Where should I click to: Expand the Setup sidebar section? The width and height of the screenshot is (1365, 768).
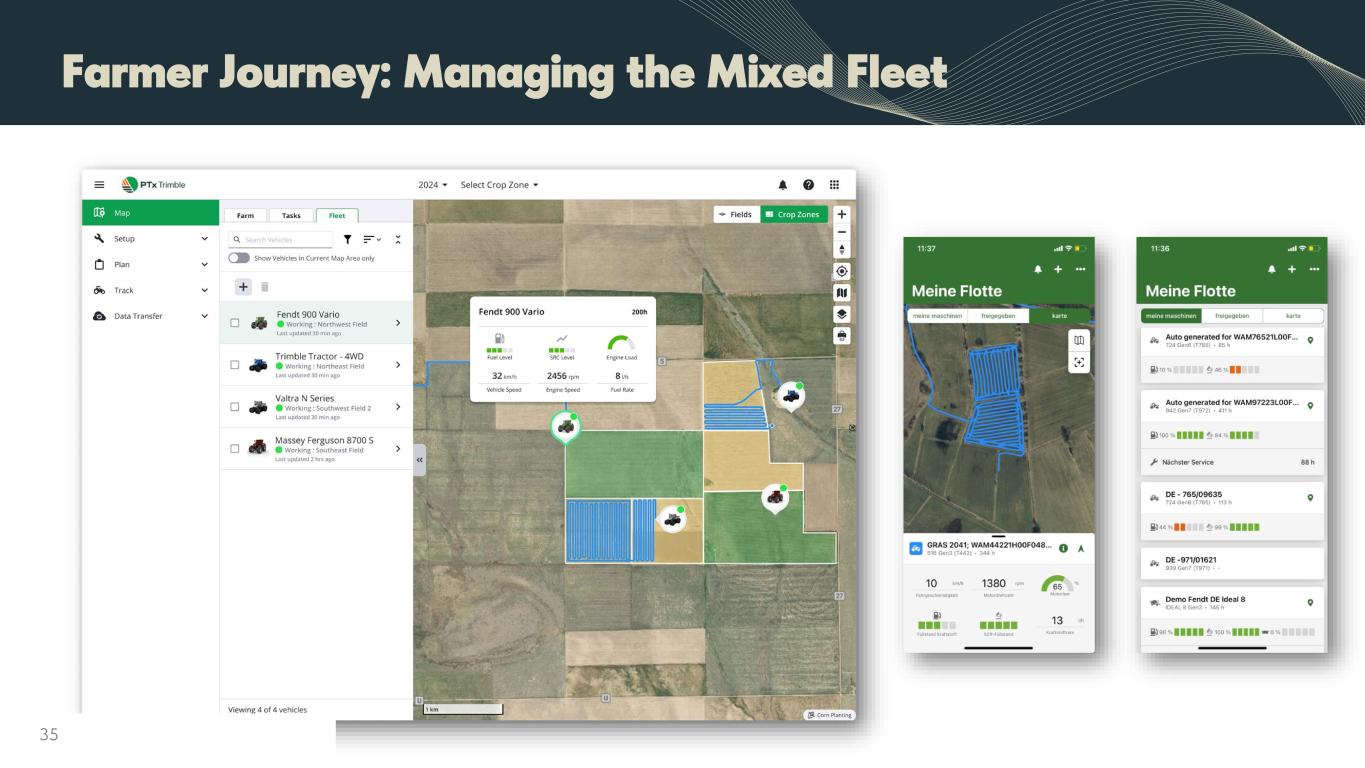tap(150, 239)
